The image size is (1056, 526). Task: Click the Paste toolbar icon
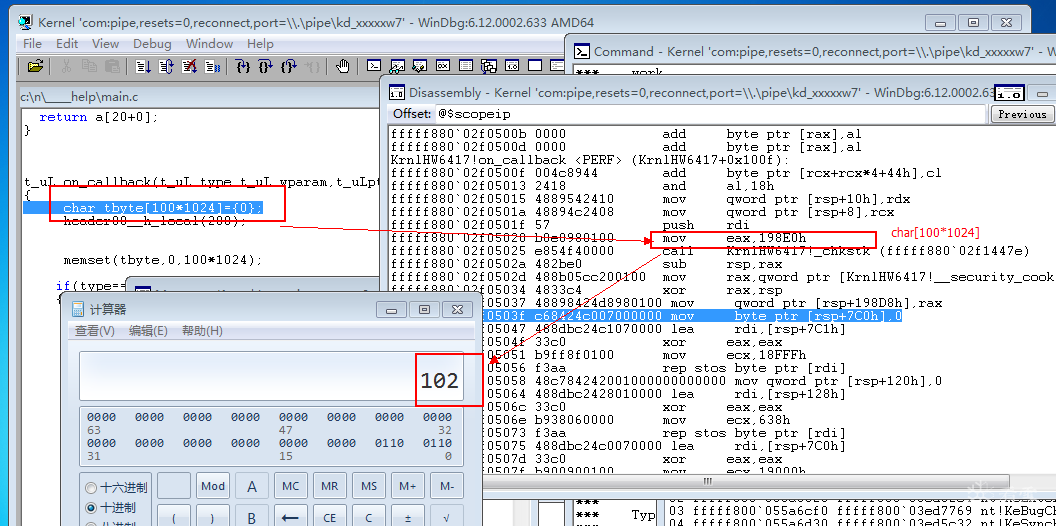tap(112, 66)
